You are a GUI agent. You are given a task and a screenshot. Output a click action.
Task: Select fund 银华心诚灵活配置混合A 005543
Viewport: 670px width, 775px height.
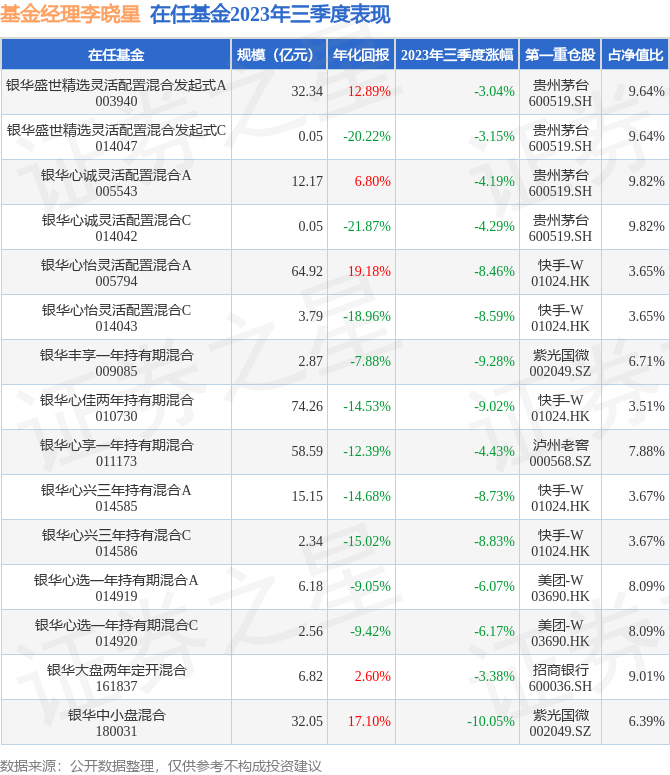[x=116, y=182]
